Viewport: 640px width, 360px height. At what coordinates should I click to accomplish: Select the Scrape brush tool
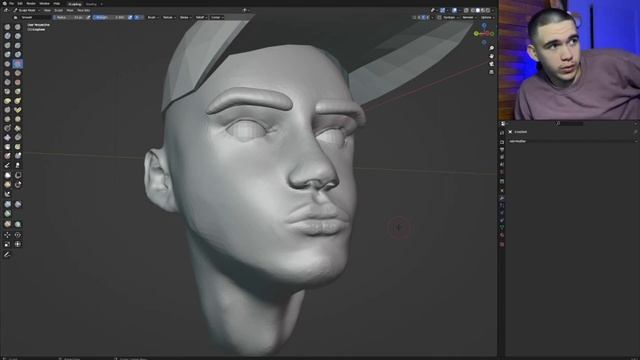(x=8, y=82)
